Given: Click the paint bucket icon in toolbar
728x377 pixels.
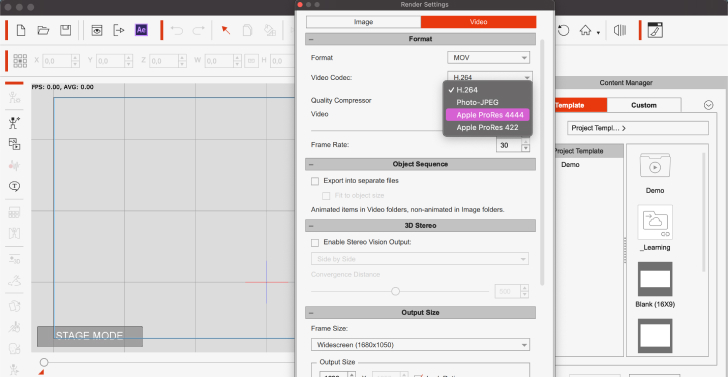Looking at the screenshot, I should click(270, 31).
